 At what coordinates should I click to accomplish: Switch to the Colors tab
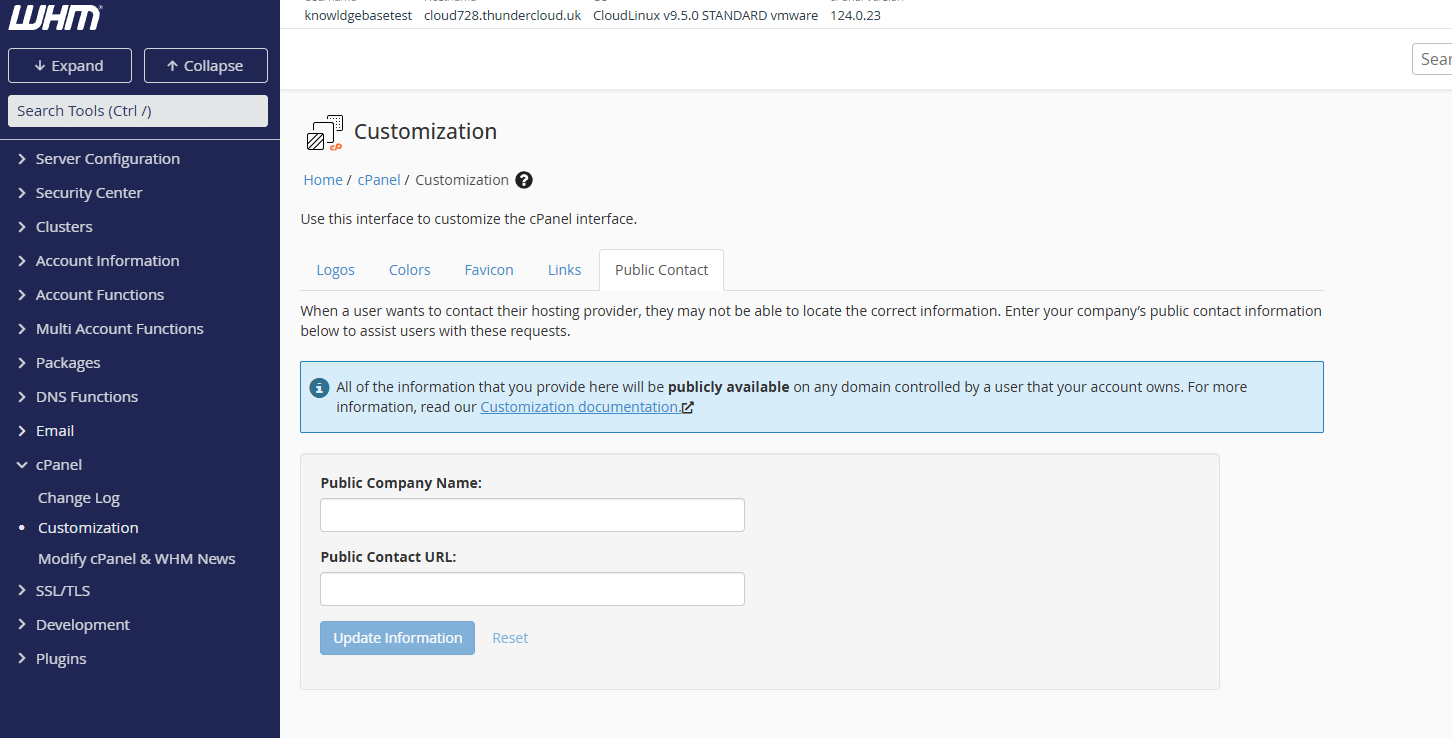click(x=410, y=270)
